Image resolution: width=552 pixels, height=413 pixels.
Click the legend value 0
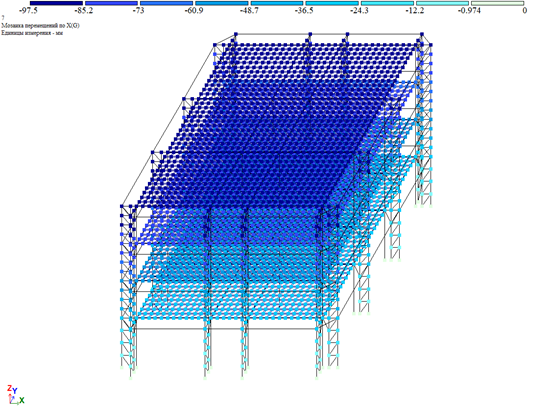525,11
